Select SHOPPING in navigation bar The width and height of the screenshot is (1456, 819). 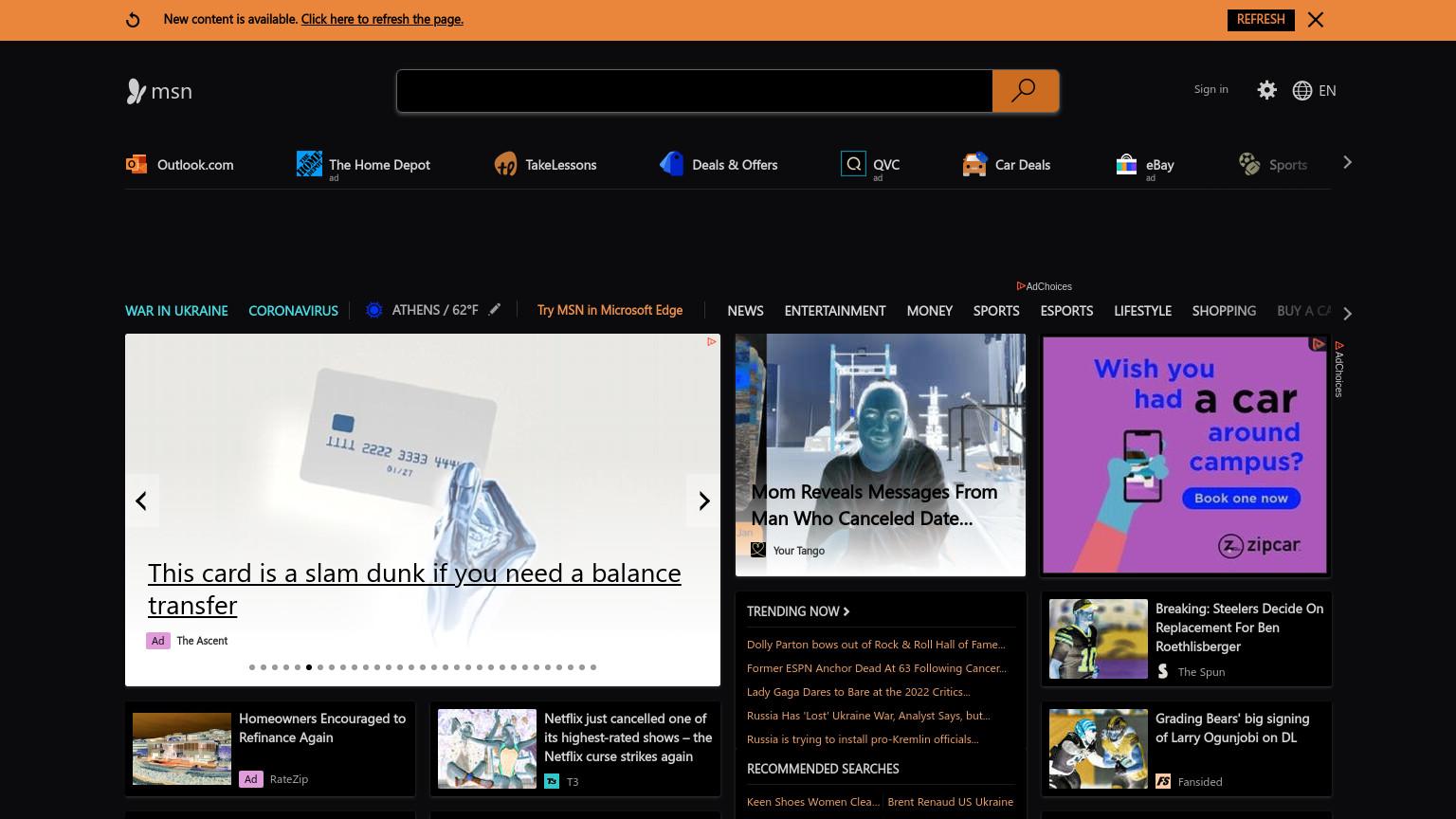point(1224,311)
